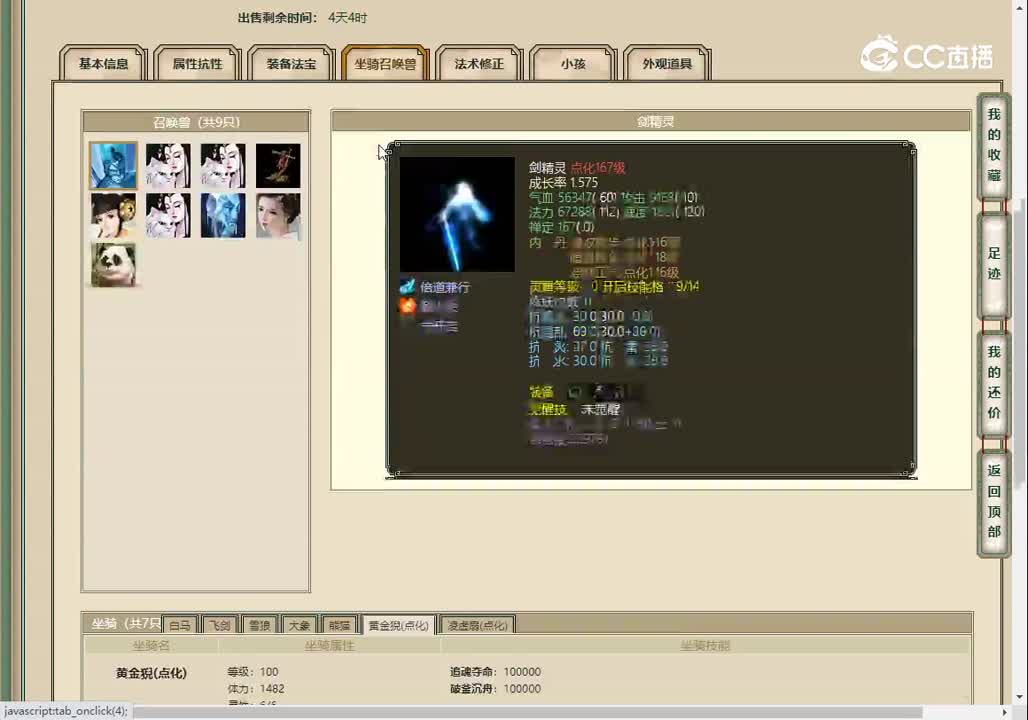
Task: Click the 成长率 1.575 line
Action: point(563,182)
